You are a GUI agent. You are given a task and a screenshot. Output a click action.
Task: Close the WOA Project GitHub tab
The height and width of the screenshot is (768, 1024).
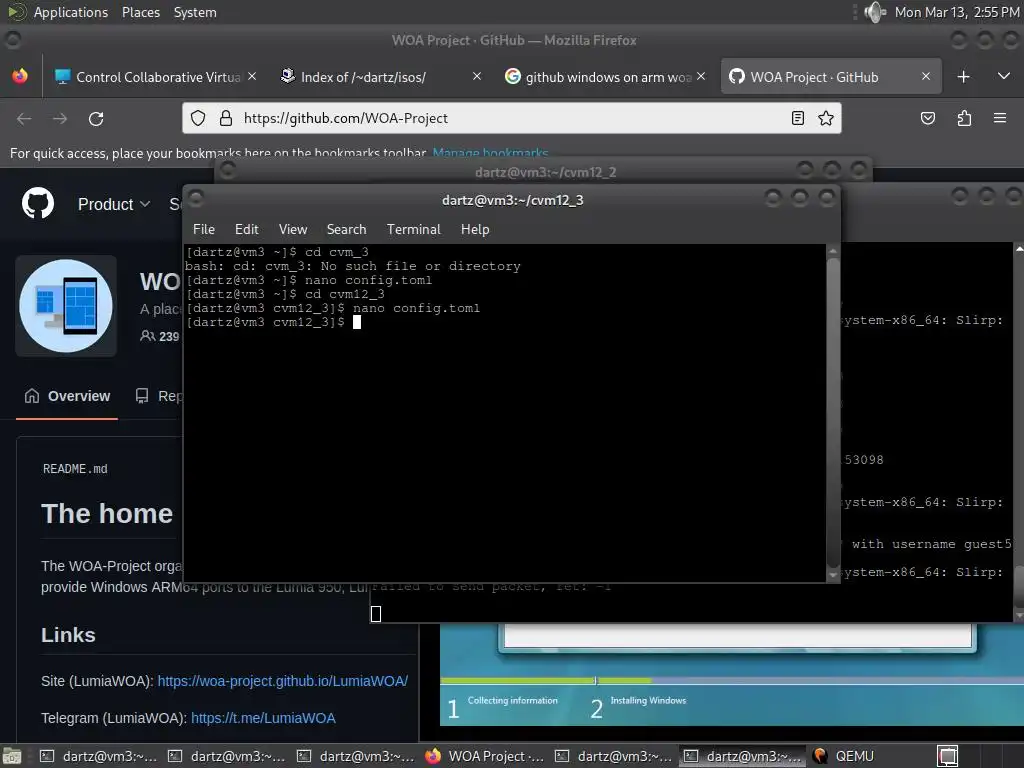tap(925, 76)
